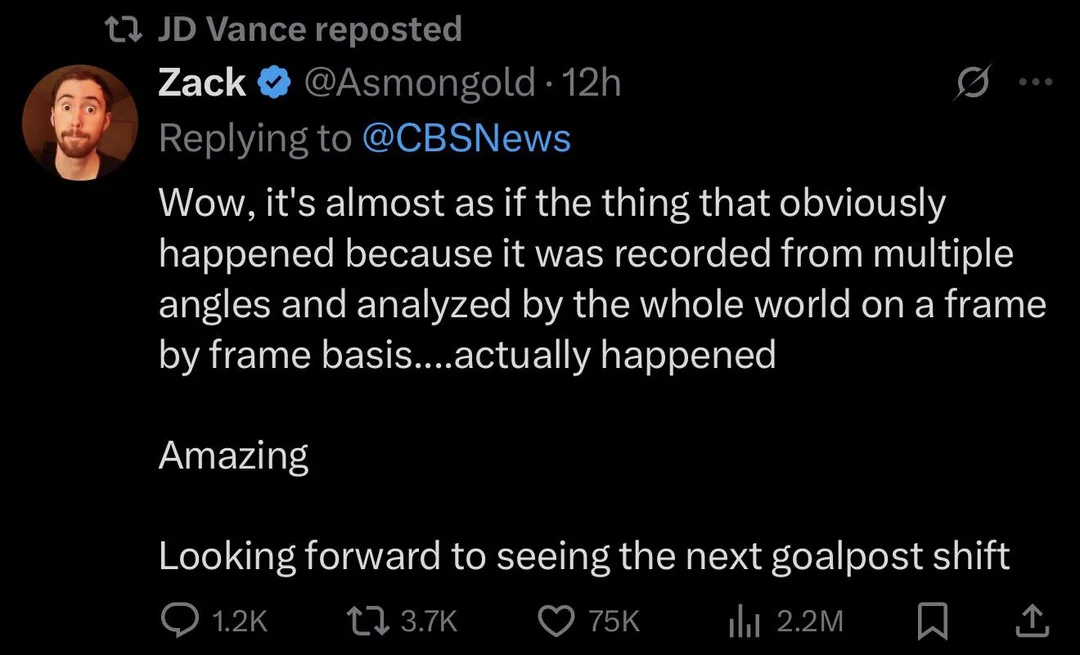Open tweet by clicking the "Amazing" text

pyautogui.click(x=233, y=456)
